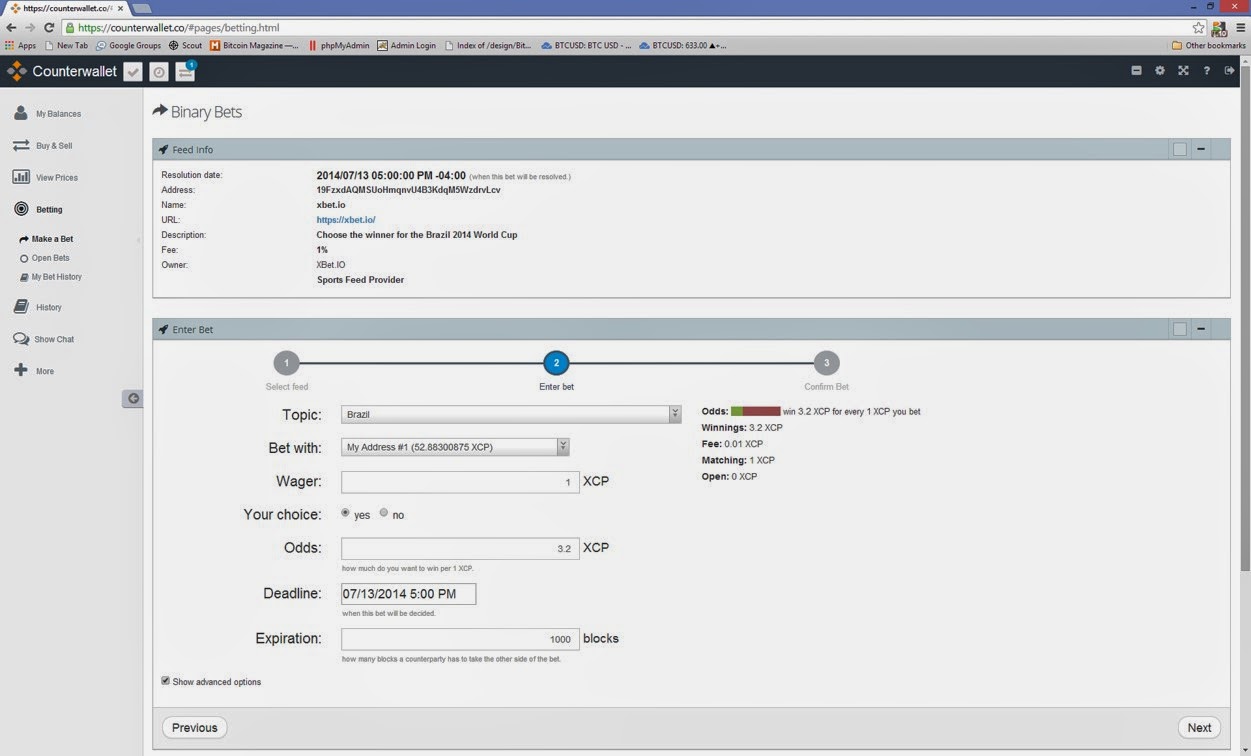This screenshot has width=1251, height=756.
Task: Click the Next button
Action: [1199, 728]
